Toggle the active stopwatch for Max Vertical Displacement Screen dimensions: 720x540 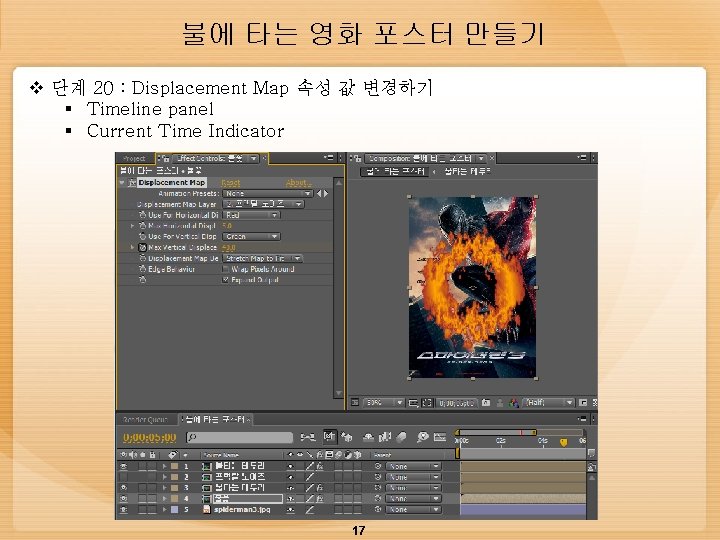tap(142, 248)
